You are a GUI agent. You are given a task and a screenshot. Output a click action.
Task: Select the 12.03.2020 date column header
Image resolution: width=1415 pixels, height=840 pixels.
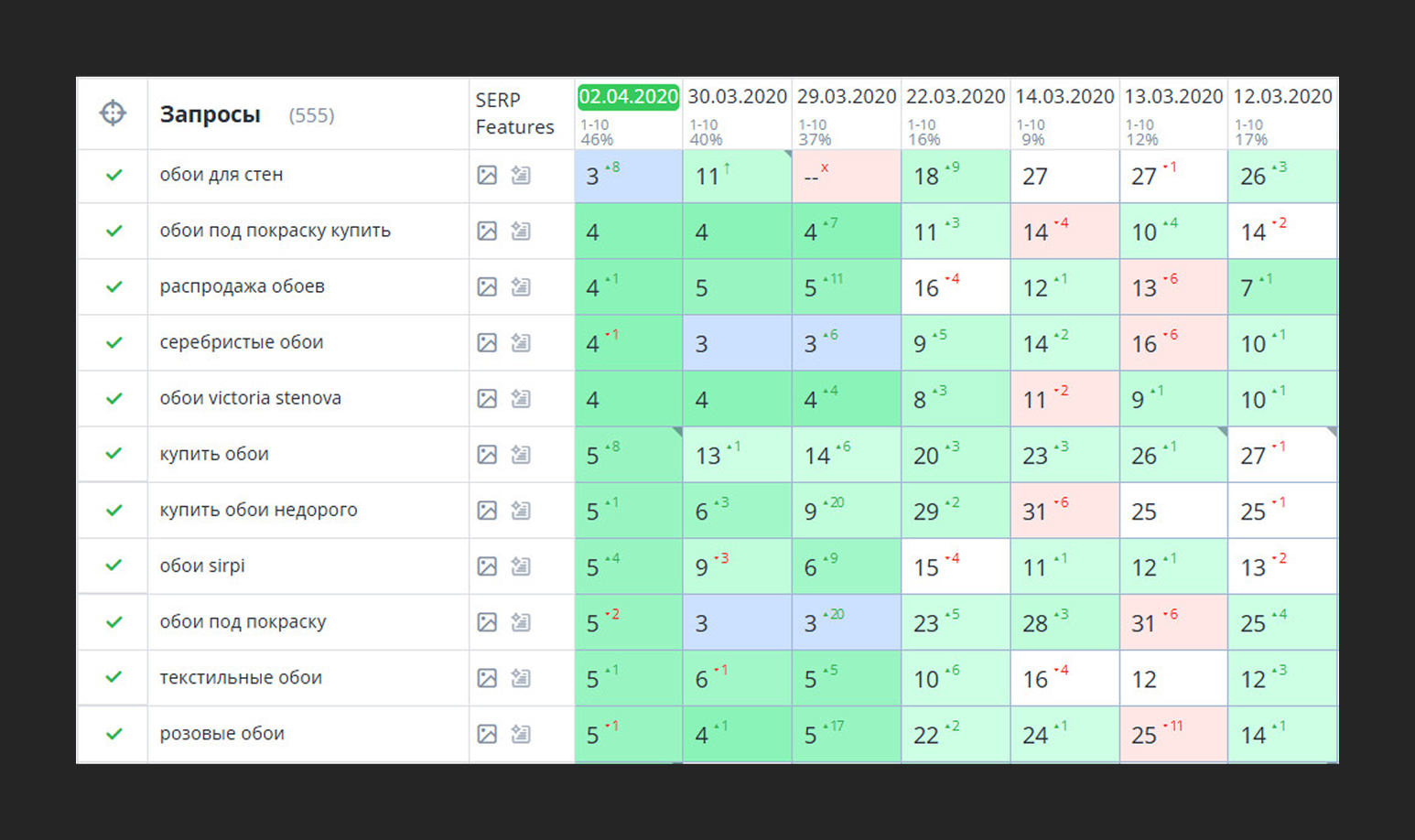1282,96
